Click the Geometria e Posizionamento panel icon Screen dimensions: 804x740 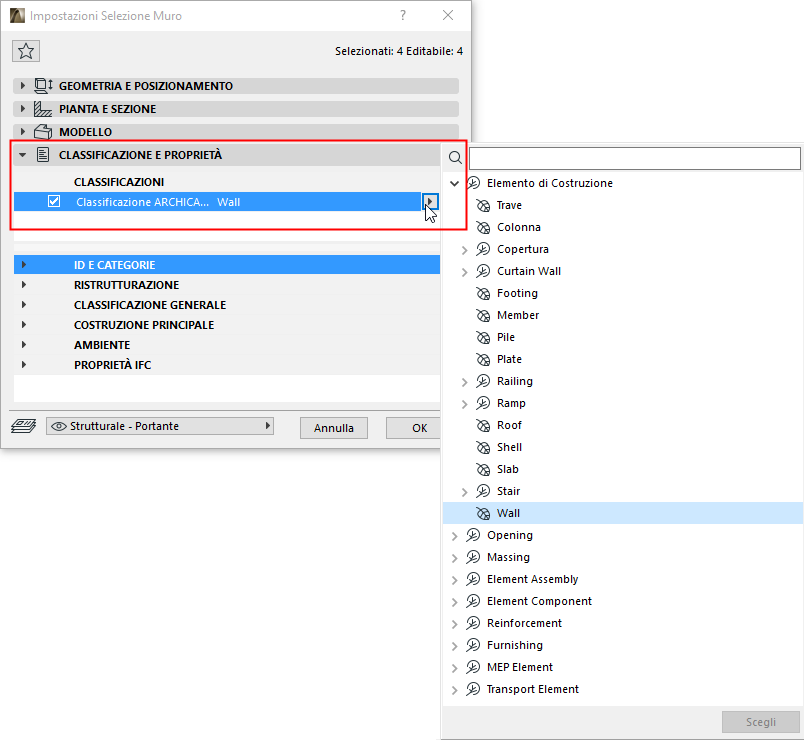pyautogui.click(x=43, y=86)
